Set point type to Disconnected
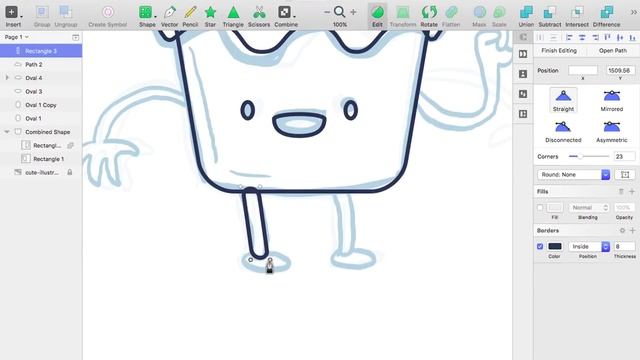Viewport: 640px width, 360px height. (x=563, y=131)
